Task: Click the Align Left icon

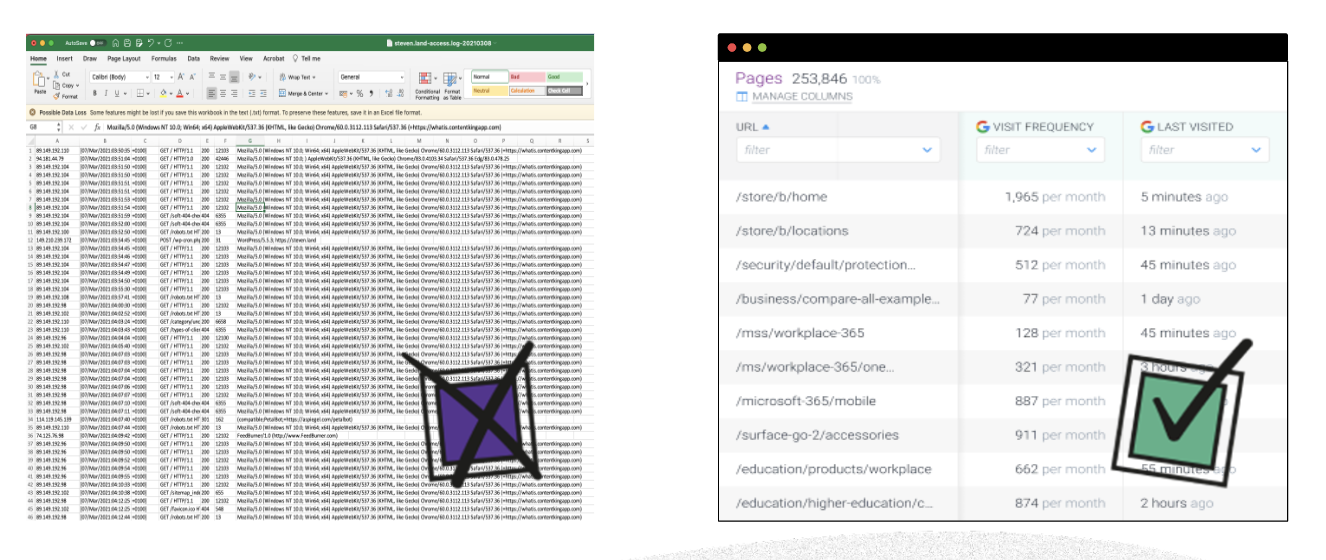Action: 211,93
